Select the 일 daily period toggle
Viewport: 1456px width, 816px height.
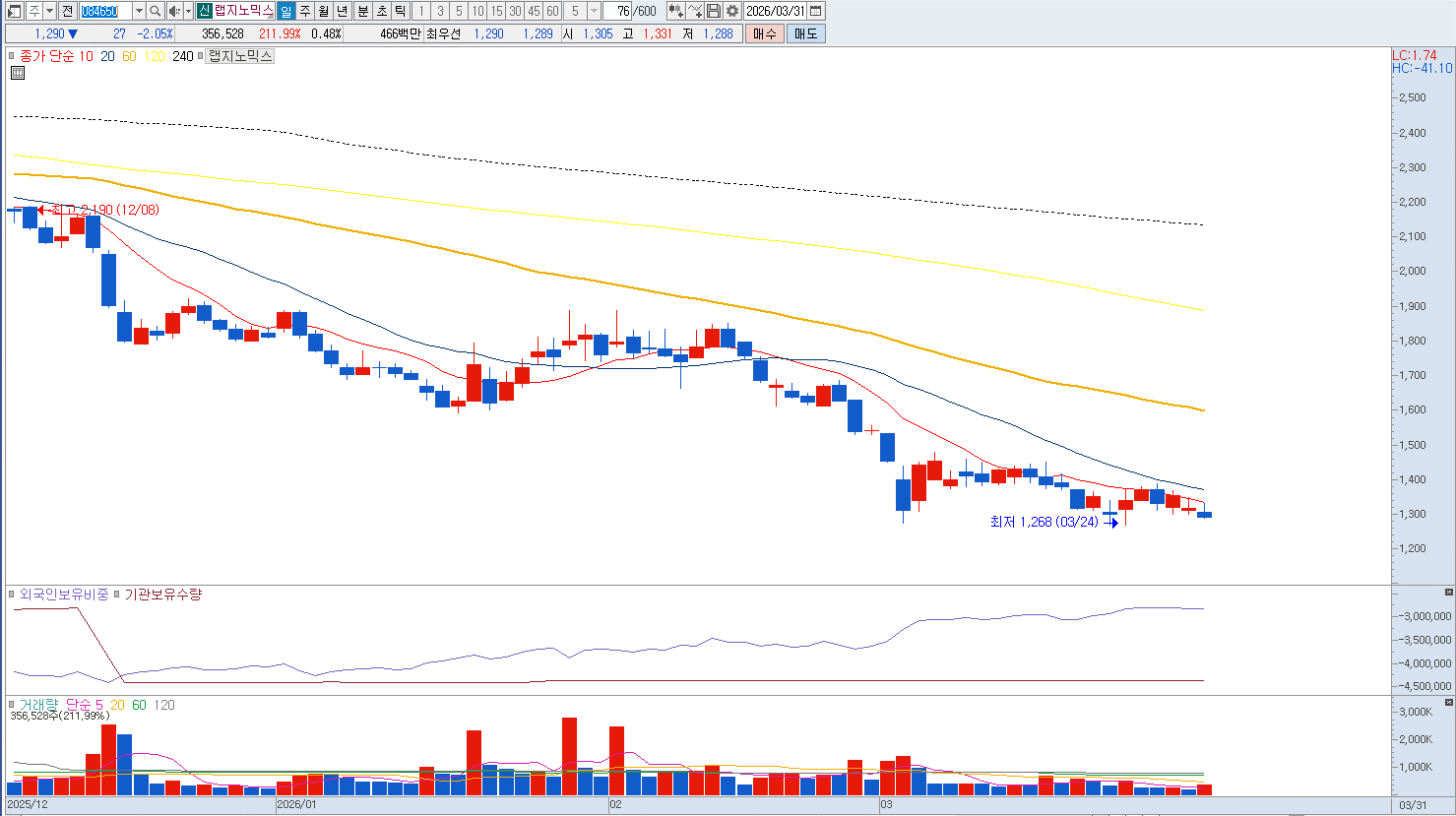tap(285, 11)
